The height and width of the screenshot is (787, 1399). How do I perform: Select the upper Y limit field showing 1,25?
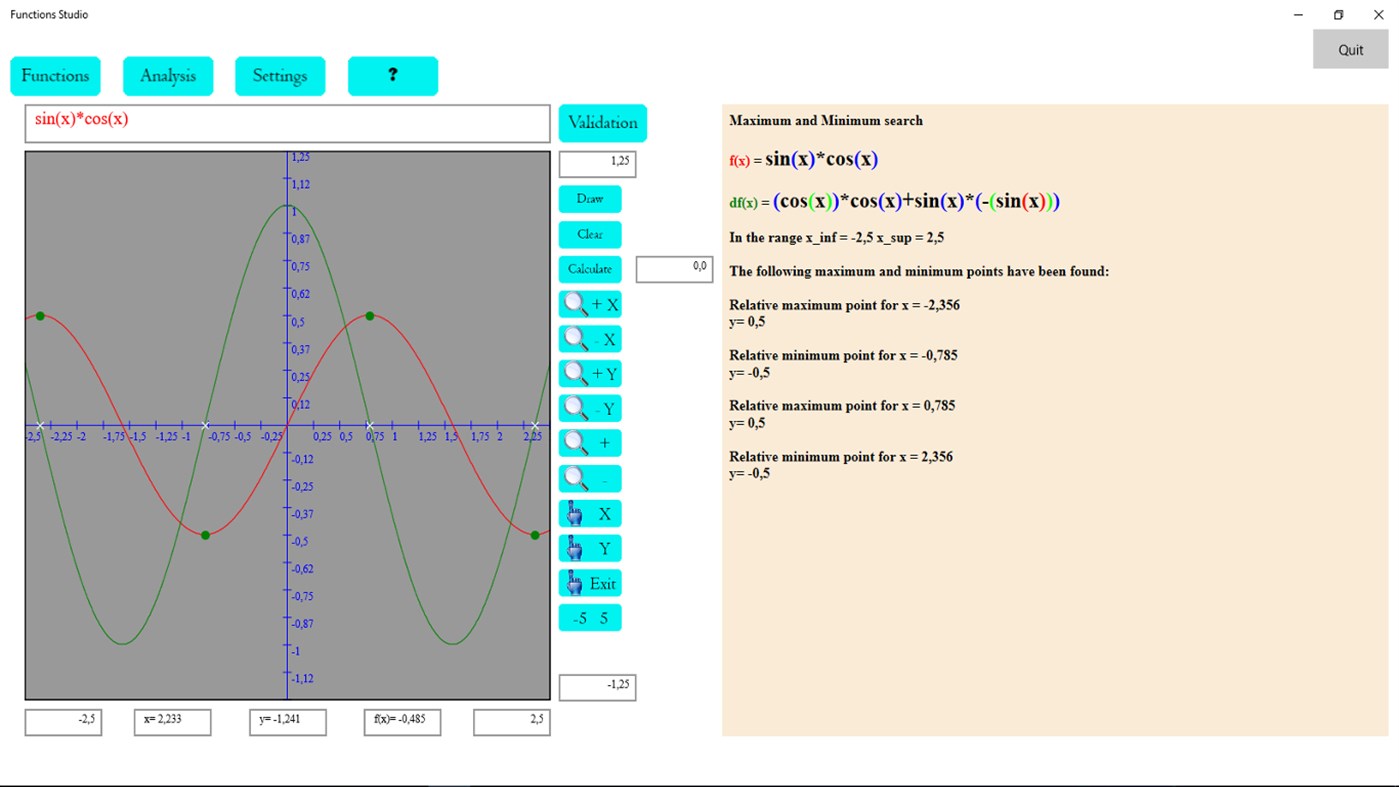tap(597, 163)
